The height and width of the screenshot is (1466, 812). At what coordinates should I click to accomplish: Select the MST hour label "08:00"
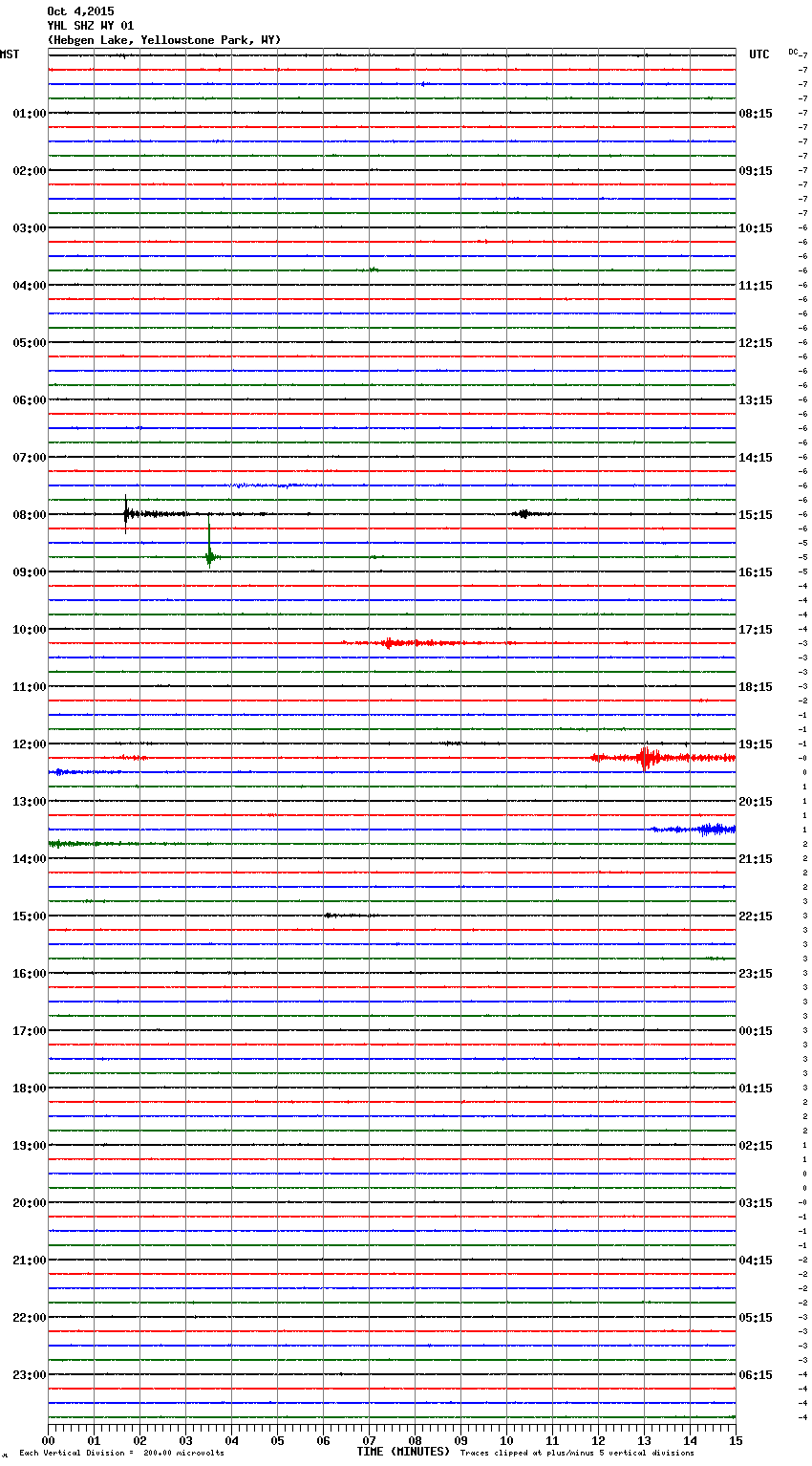[30, 515]
